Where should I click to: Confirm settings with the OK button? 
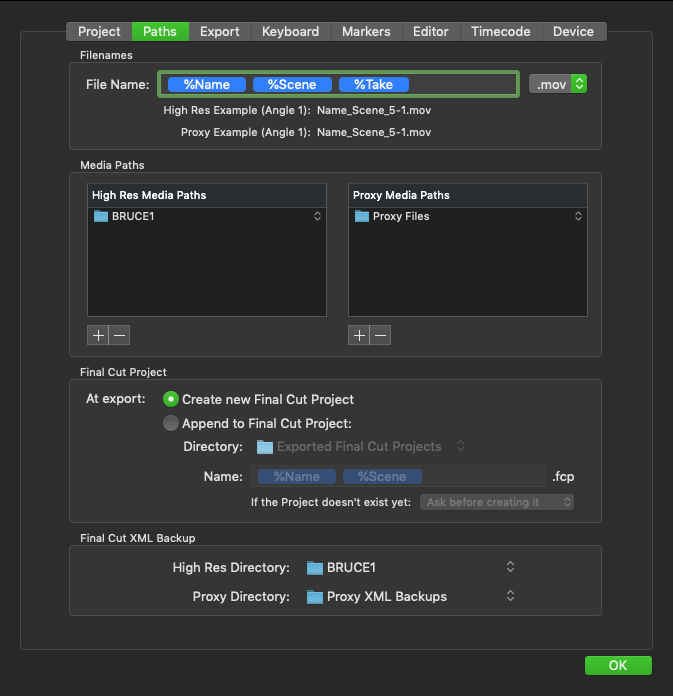[x=618, y=665]
